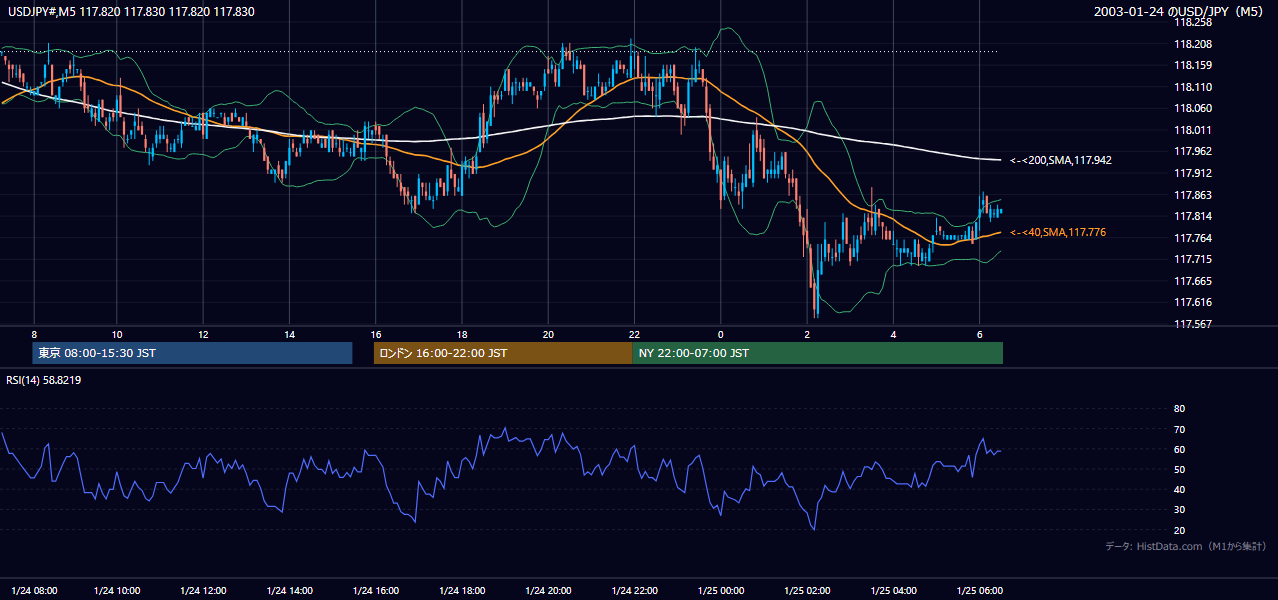Click price axis value 118.110
Image resolution: width=1278 pixels, height=600 pixels.
tap(1192, 87)
